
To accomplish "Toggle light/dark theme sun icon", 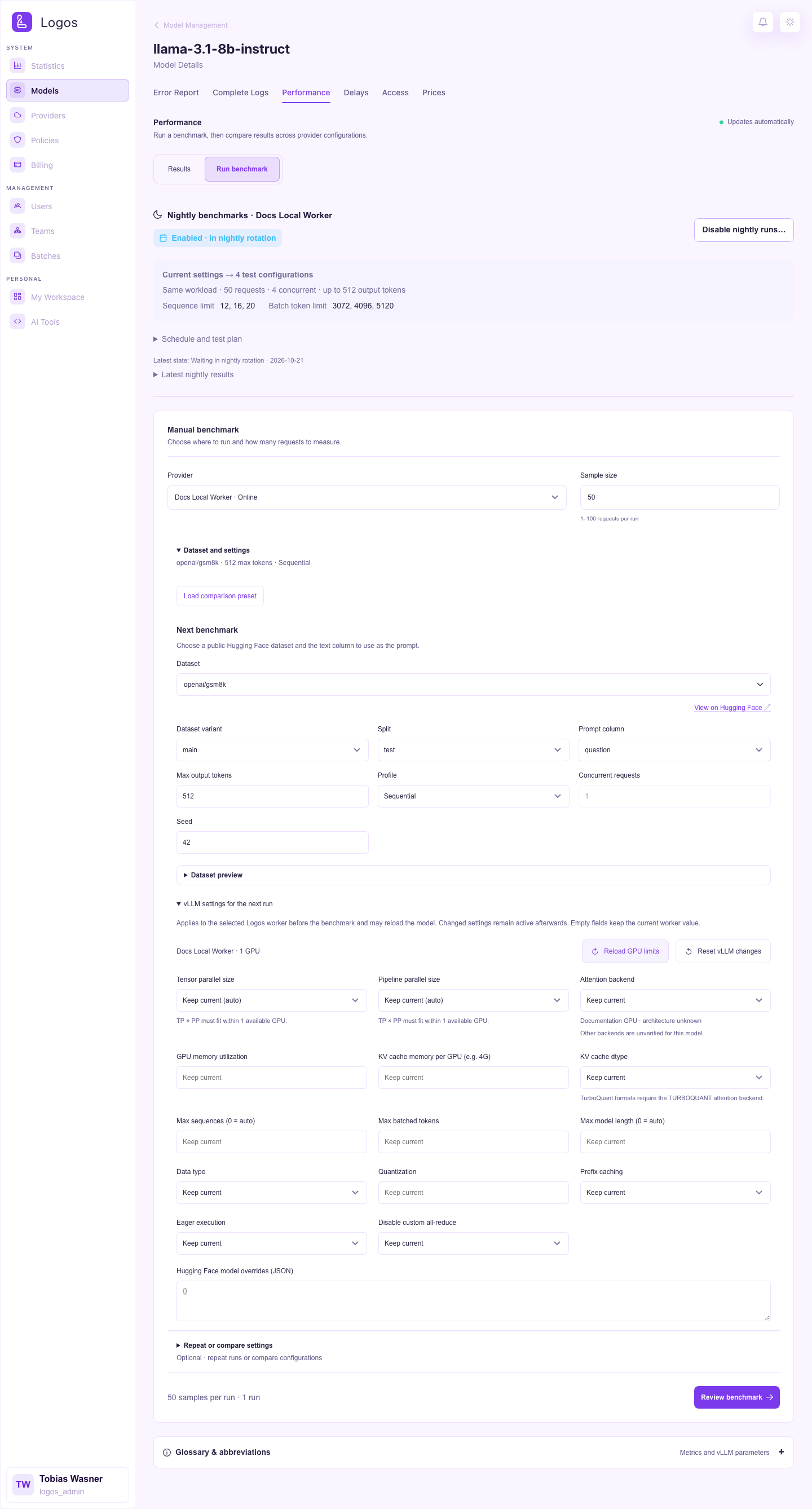I will pos(790,22).
